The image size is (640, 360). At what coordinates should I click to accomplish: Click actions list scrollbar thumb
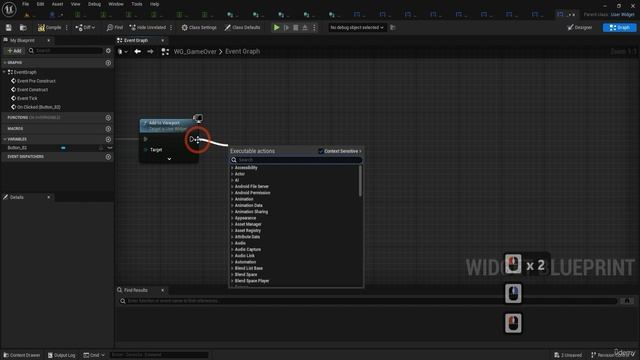(x=360, y=181)
